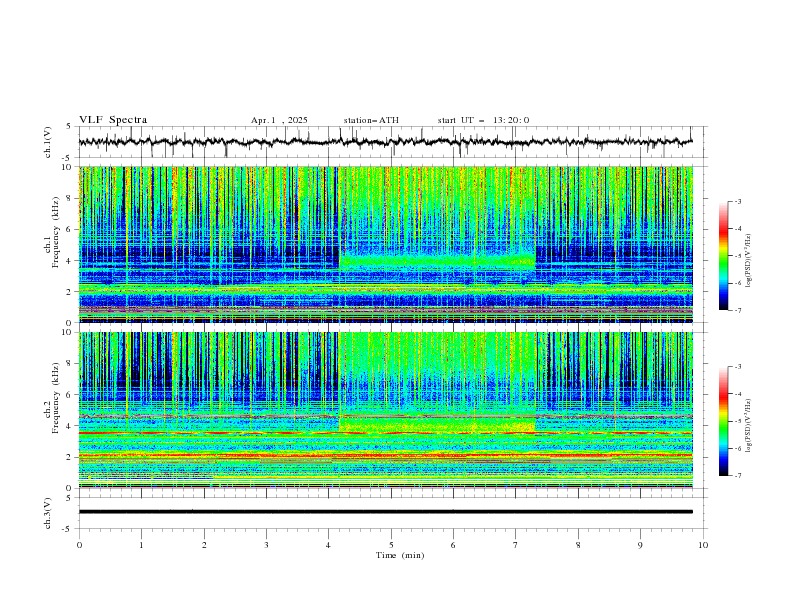Click the ch.1 spectrogram color scale bar
792x612 pixels.
tap(723, 256)
